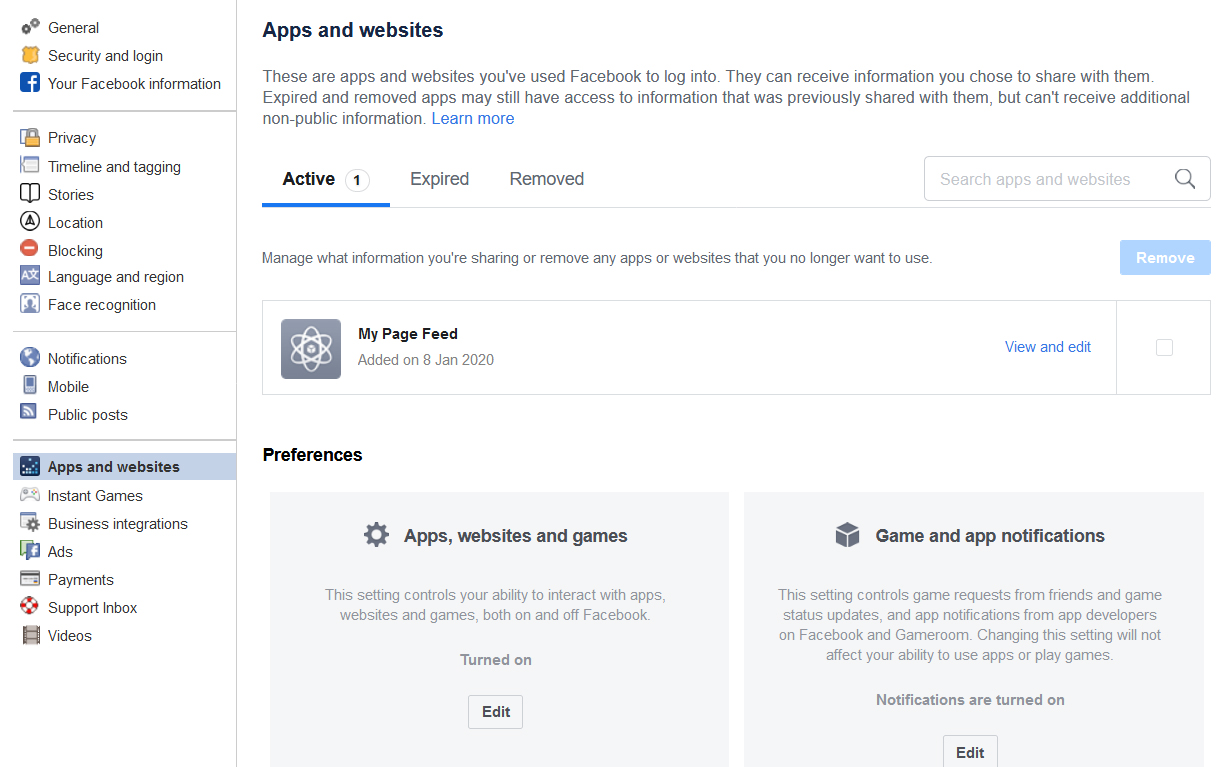This screenshot has width=1231, height=767.
Task: Click the Face recognition icon
Action: tap(30, 305)
